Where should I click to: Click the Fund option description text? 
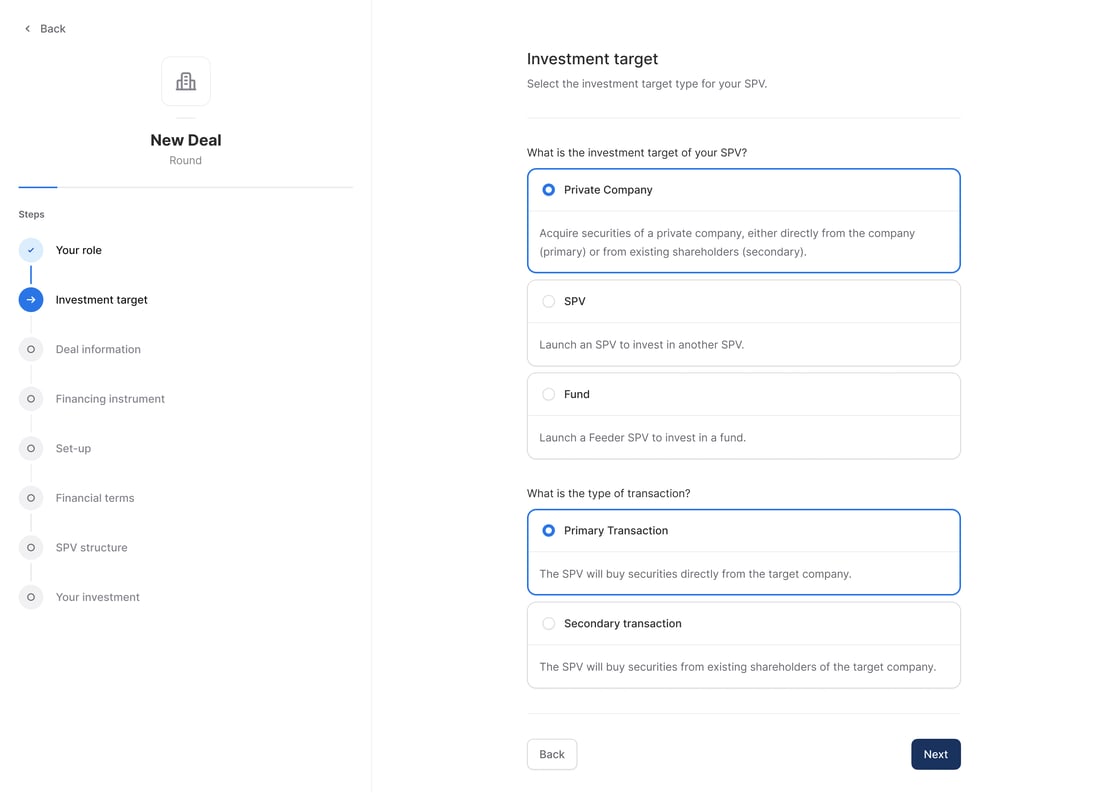(643, 438)
